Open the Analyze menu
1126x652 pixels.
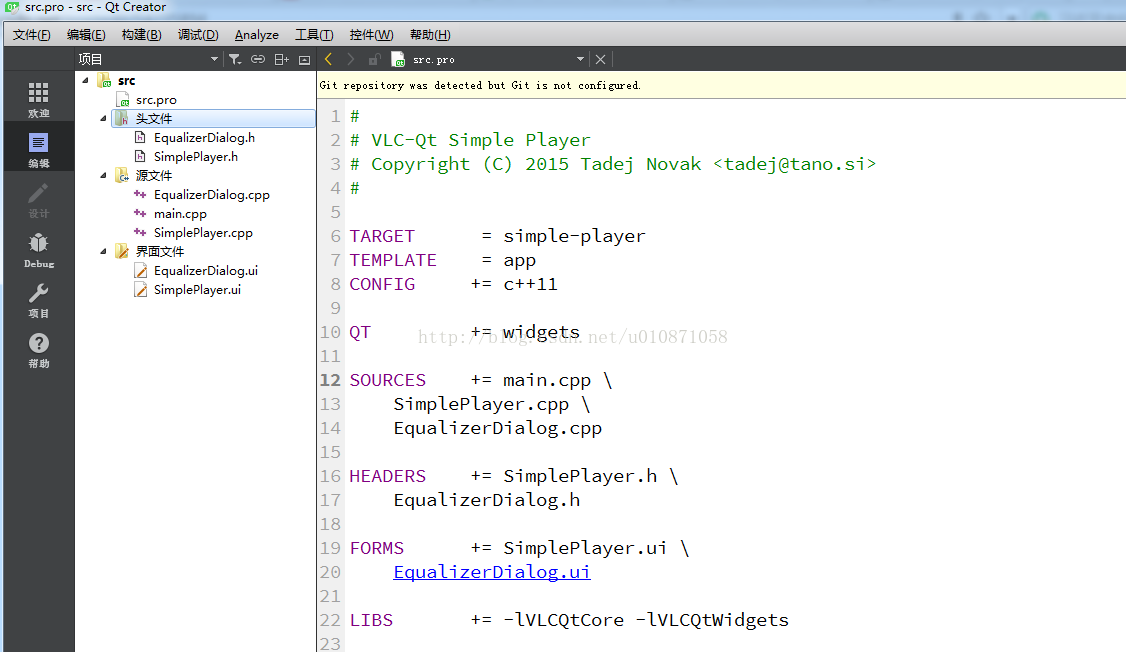tap(256, 34)
